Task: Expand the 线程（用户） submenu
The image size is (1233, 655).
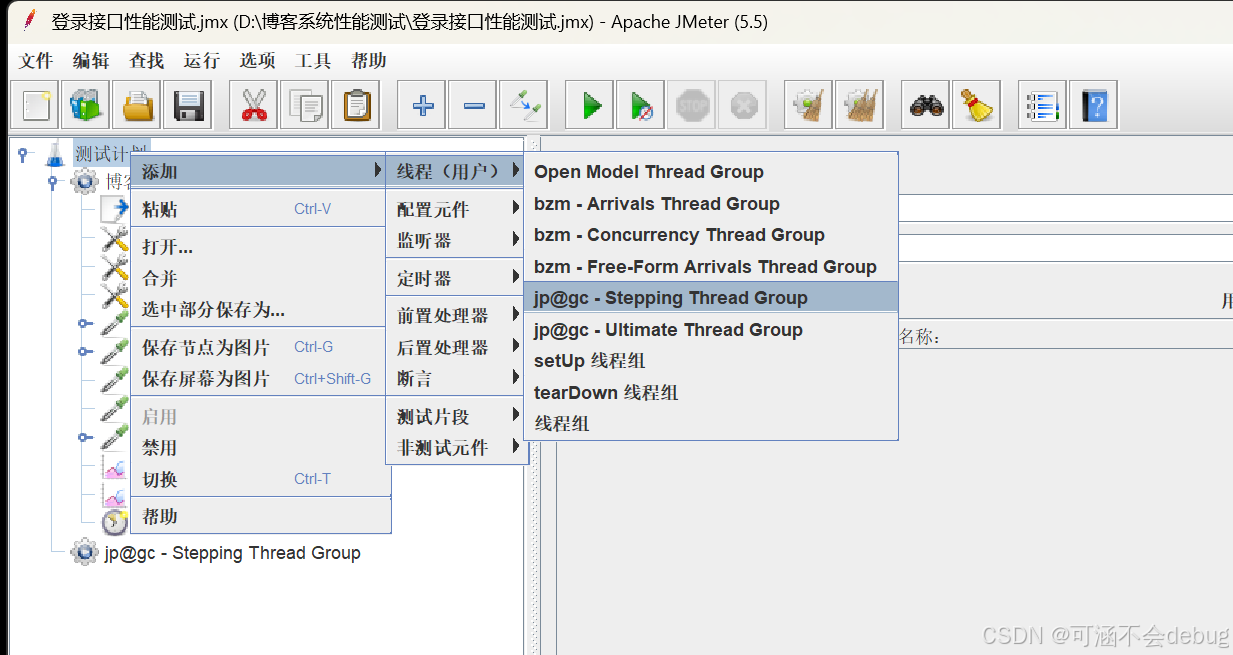Action: point(456,171)
